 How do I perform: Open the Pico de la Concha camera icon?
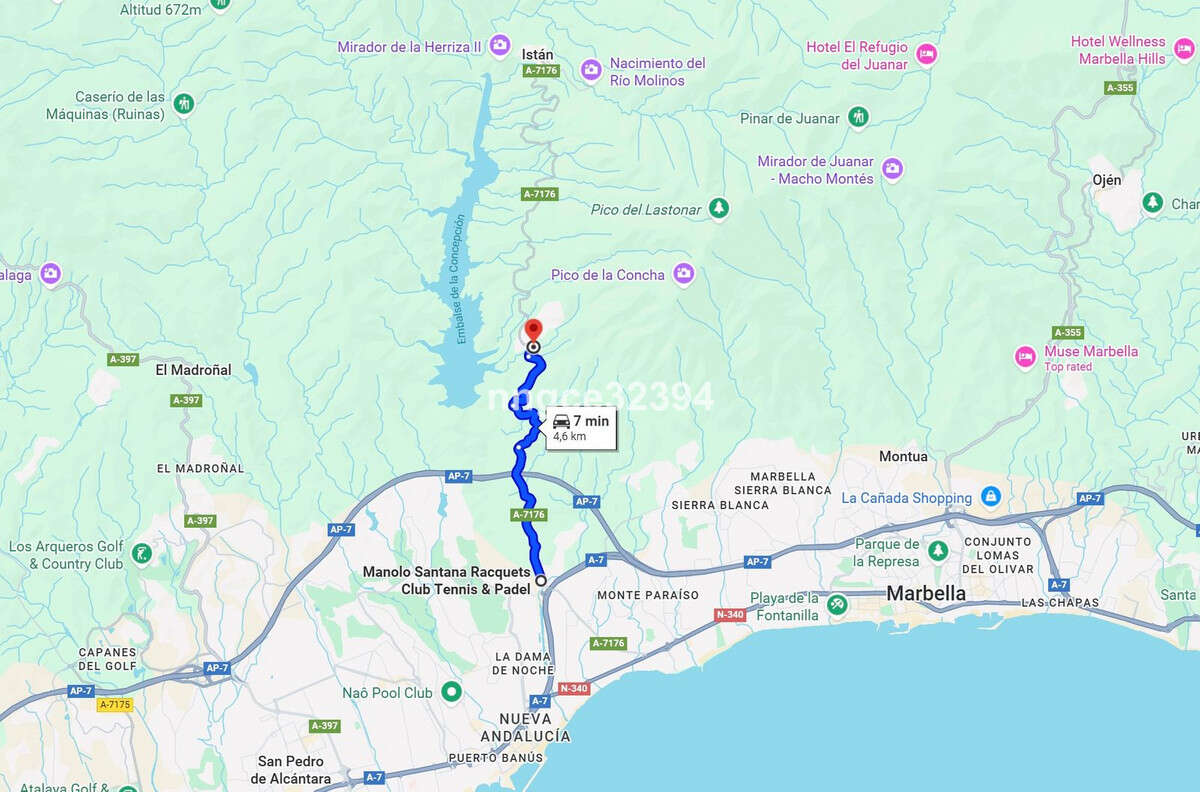(x=683, y=273)
